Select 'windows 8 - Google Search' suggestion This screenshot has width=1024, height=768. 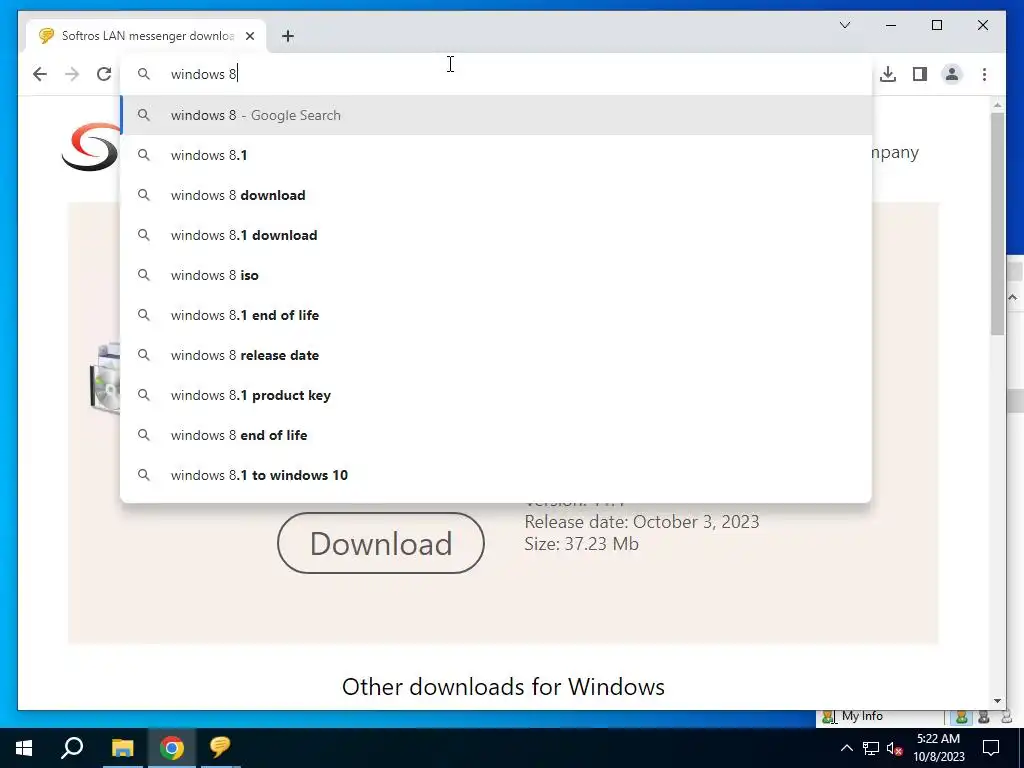point(496,115)
